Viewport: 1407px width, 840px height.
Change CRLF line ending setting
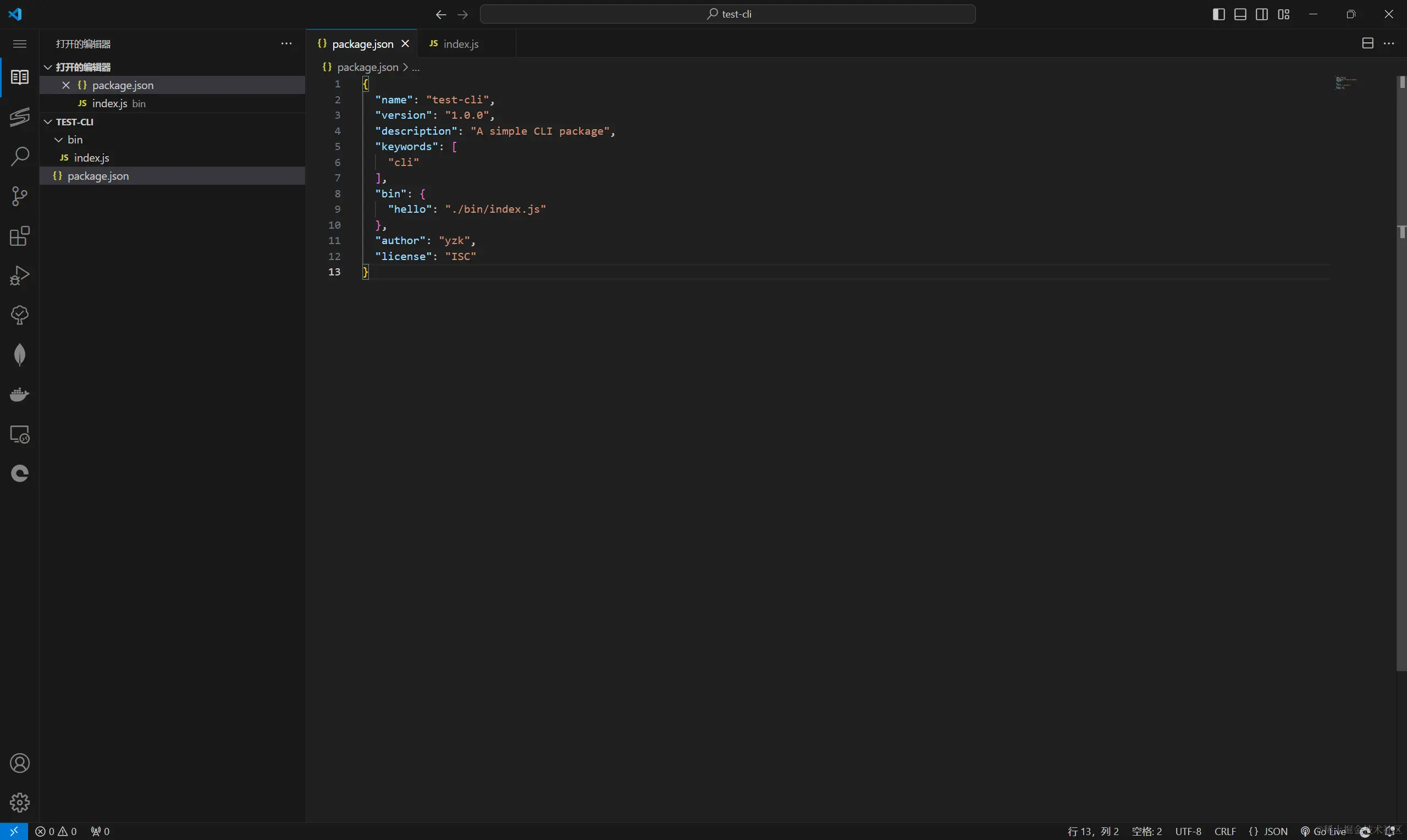pyautogui.click(x=1225, y=831)
